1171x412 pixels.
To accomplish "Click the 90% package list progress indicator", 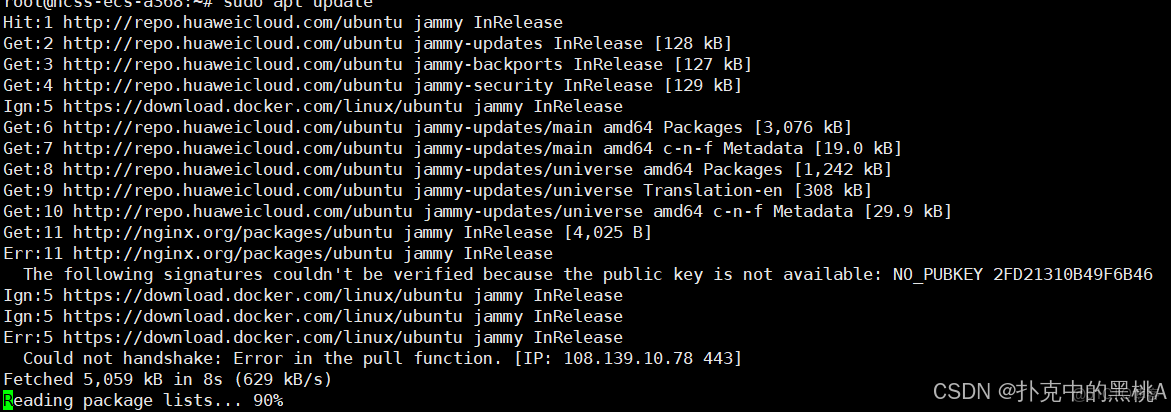I will click(267, 400).
